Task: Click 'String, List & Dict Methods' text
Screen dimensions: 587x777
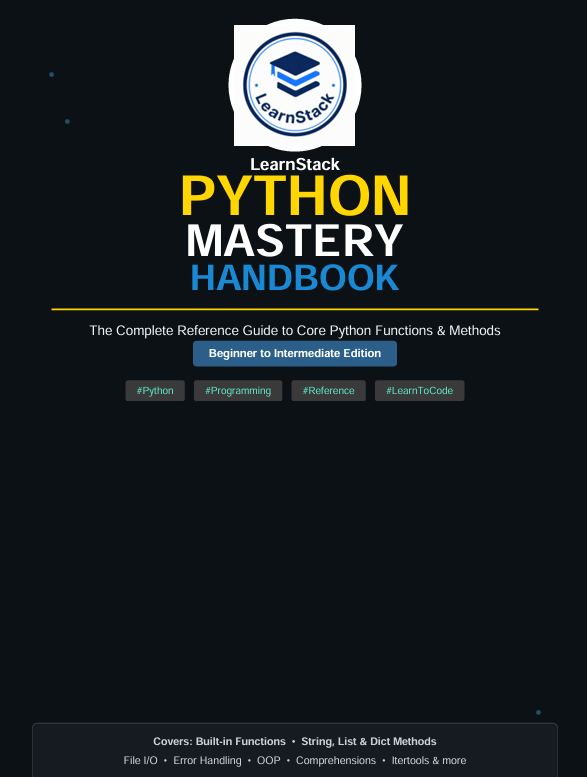Action: click(x=369, y=741)
